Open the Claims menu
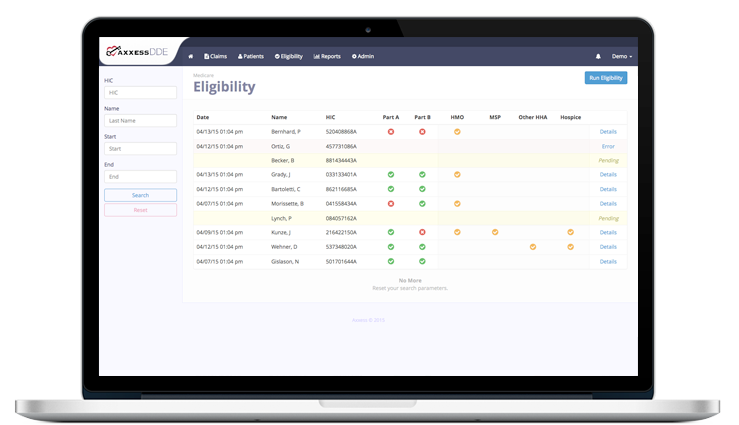Image resolution: width=739 pixels, height=425 pixels. [215, 57]
